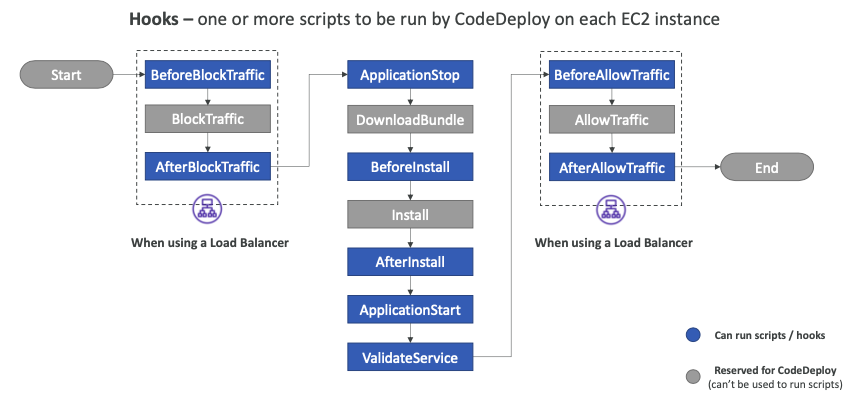Select the ValidateService hook box
This screenshot has height=400, width=848.
pos(410,357)
